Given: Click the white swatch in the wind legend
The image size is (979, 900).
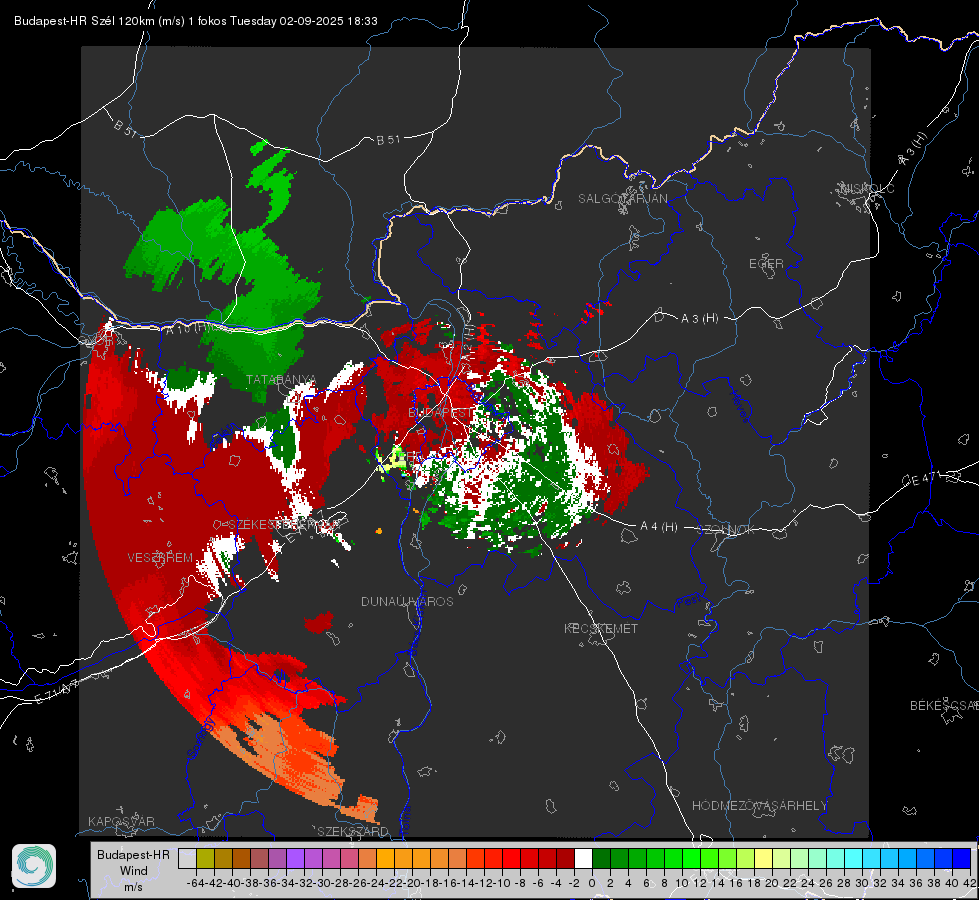Looking at the screenshot, I should coord(583,858).
